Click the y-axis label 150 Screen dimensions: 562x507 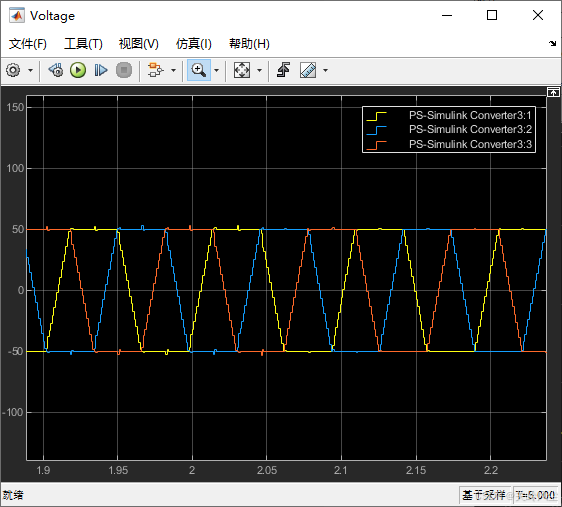(15, 107)
